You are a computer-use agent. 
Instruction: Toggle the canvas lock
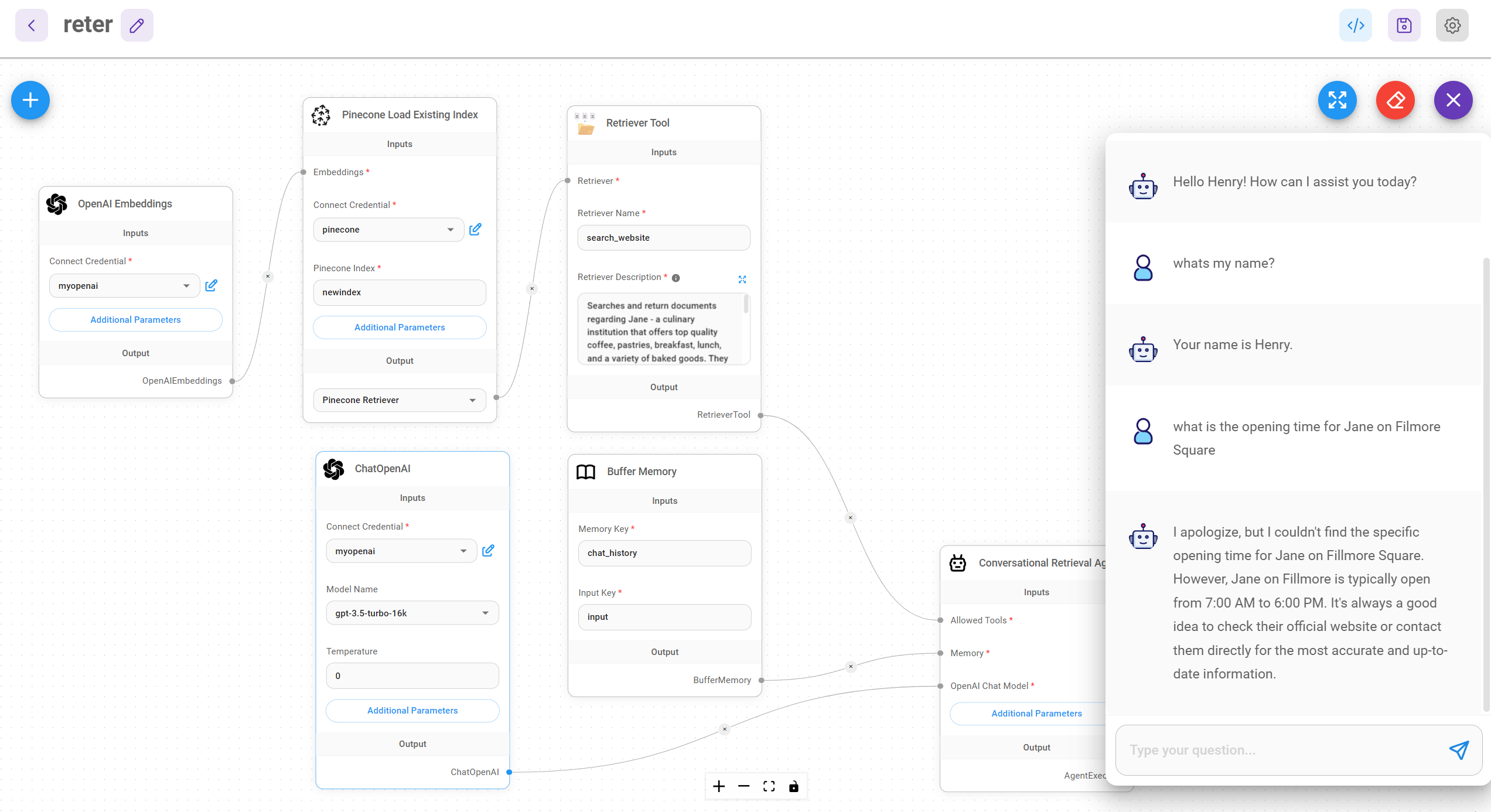pyautogui.click(x=794, y=786)
